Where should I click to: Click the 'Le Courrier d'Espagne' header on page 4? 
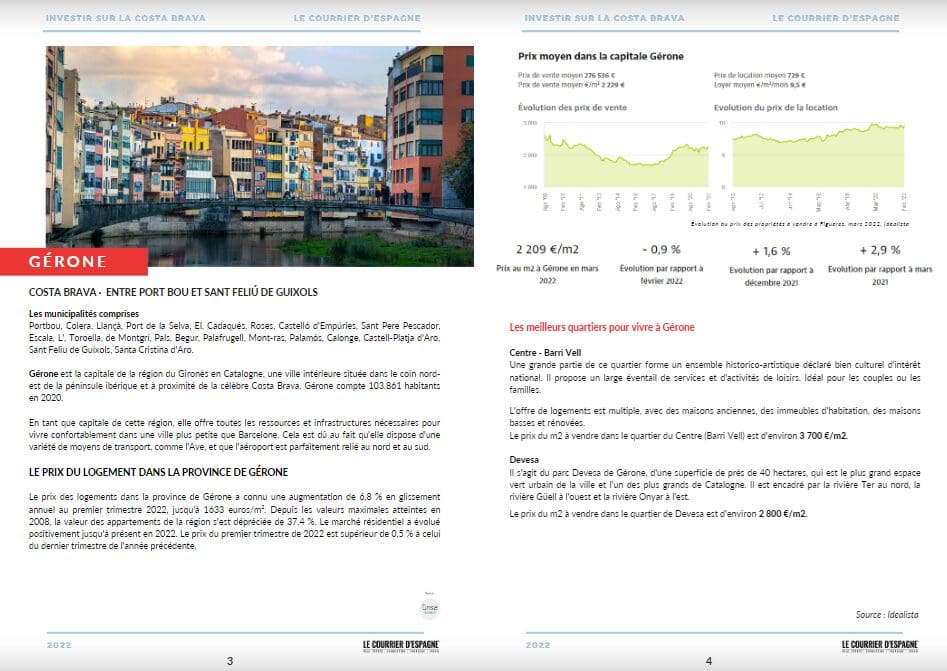point(835,18)
